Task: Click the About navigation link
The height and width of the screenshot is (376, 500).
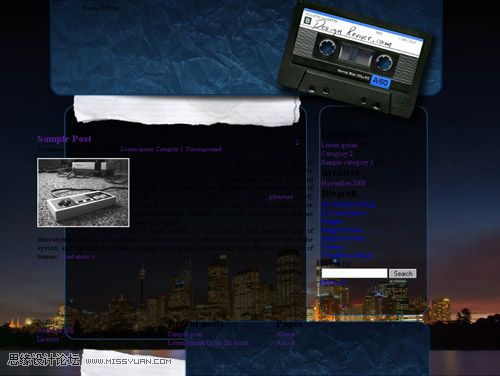Action: coord(110,8)
